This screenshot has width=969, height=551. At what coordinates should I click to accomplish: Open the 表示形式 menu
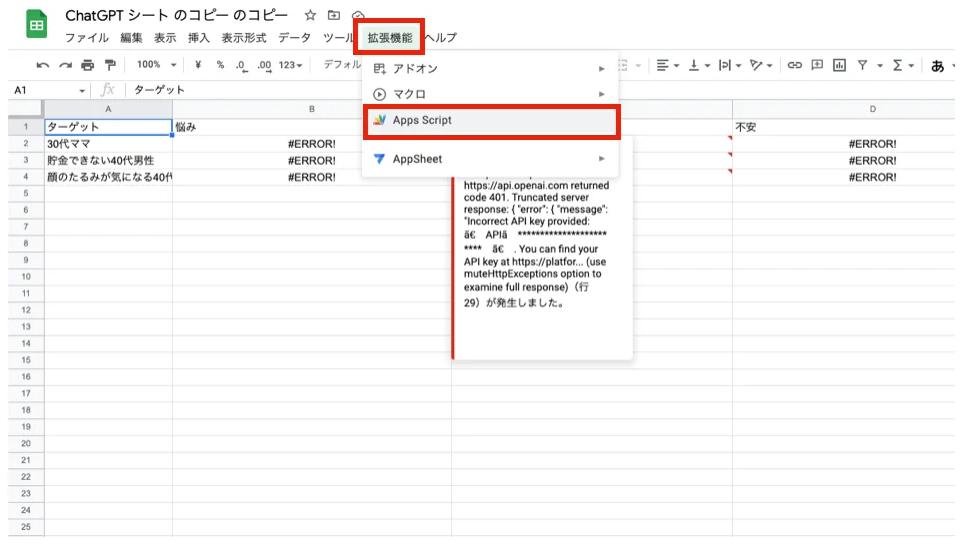pos(244,38)
